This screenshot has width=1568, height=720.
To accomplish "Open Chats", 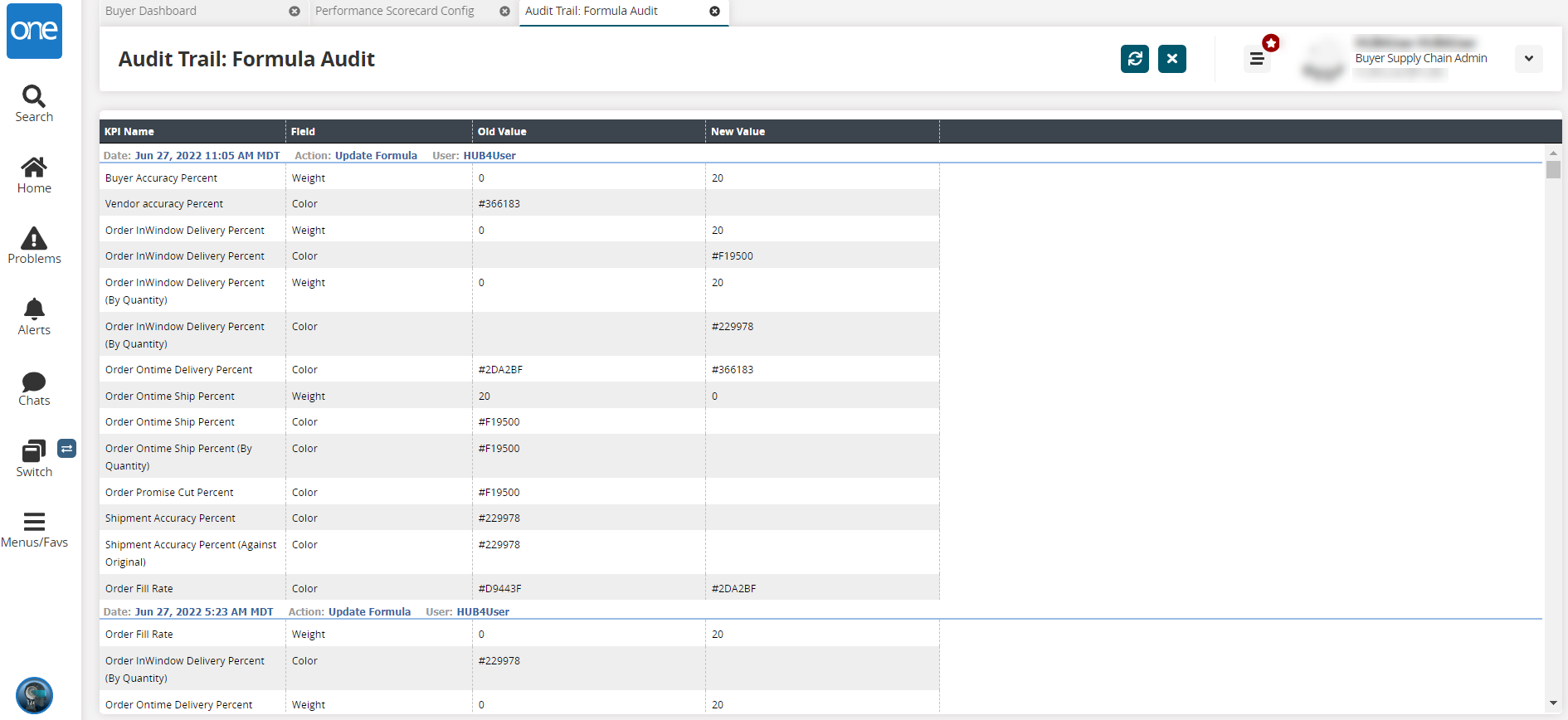I will pyautogui.click(x=34, y=388).
